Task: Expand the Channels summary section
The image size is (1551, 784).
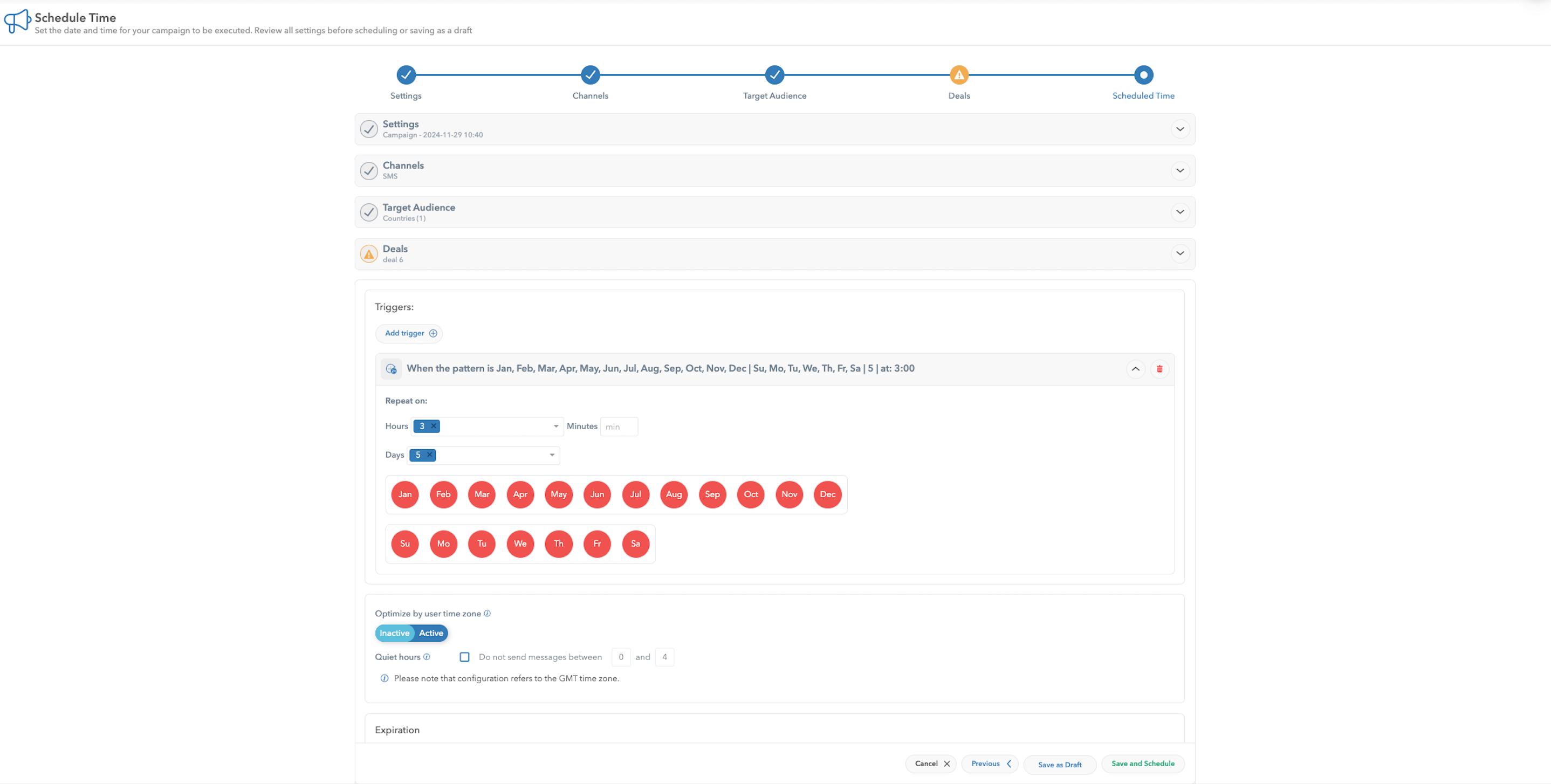Action: [1179, 170]
